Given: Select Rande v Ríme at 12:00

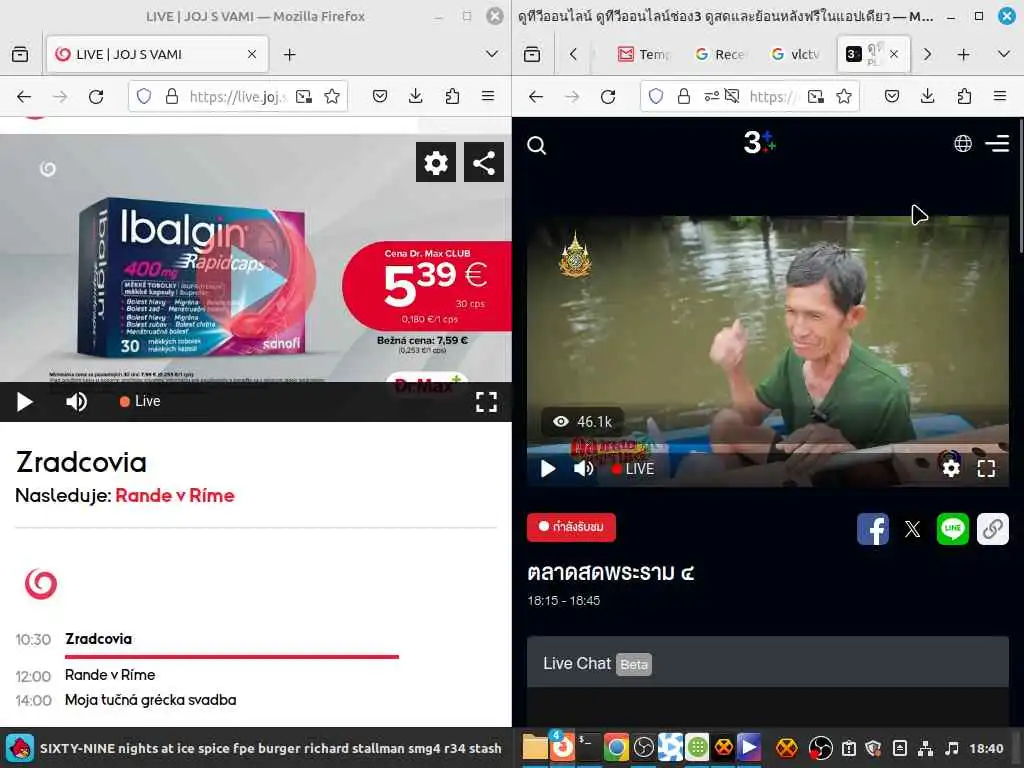Looking at the screenshot, I should point(110,675).
